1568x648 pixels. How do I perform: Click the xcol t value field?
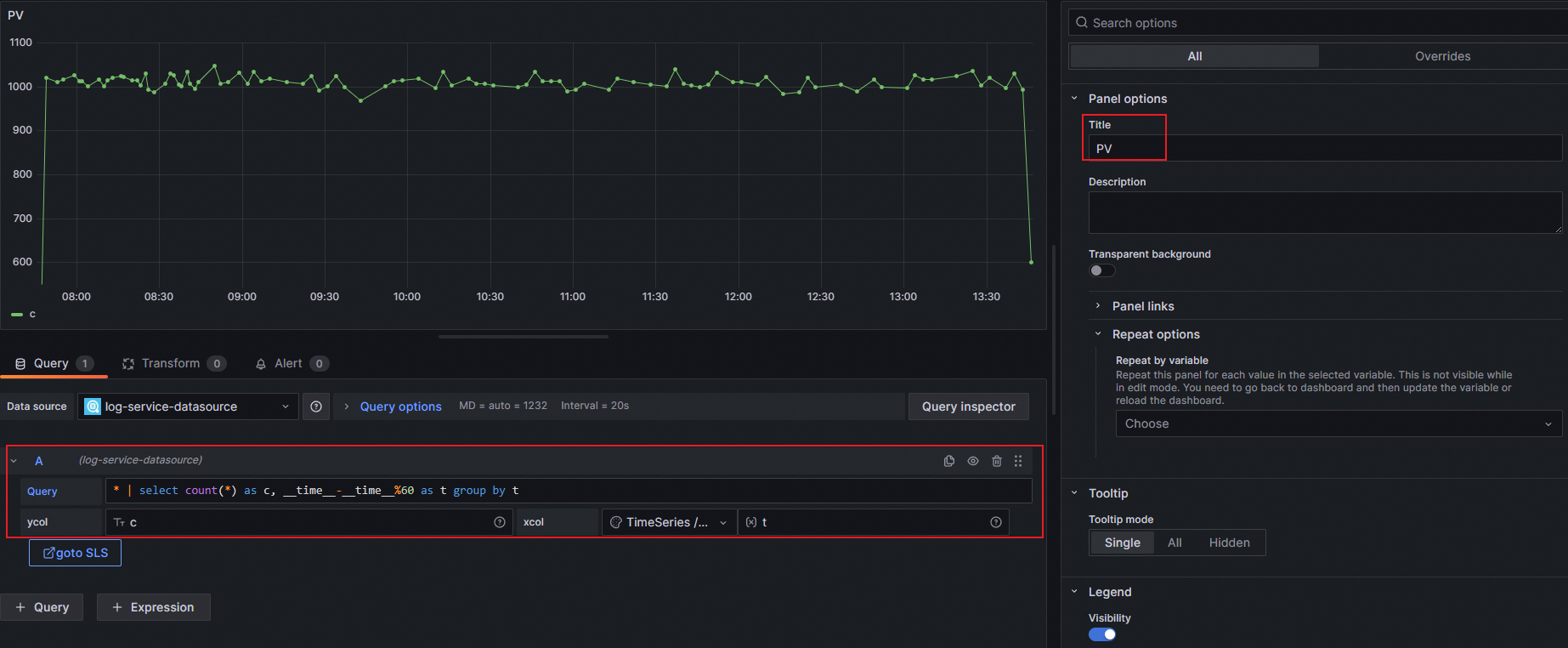coord(874,522)
